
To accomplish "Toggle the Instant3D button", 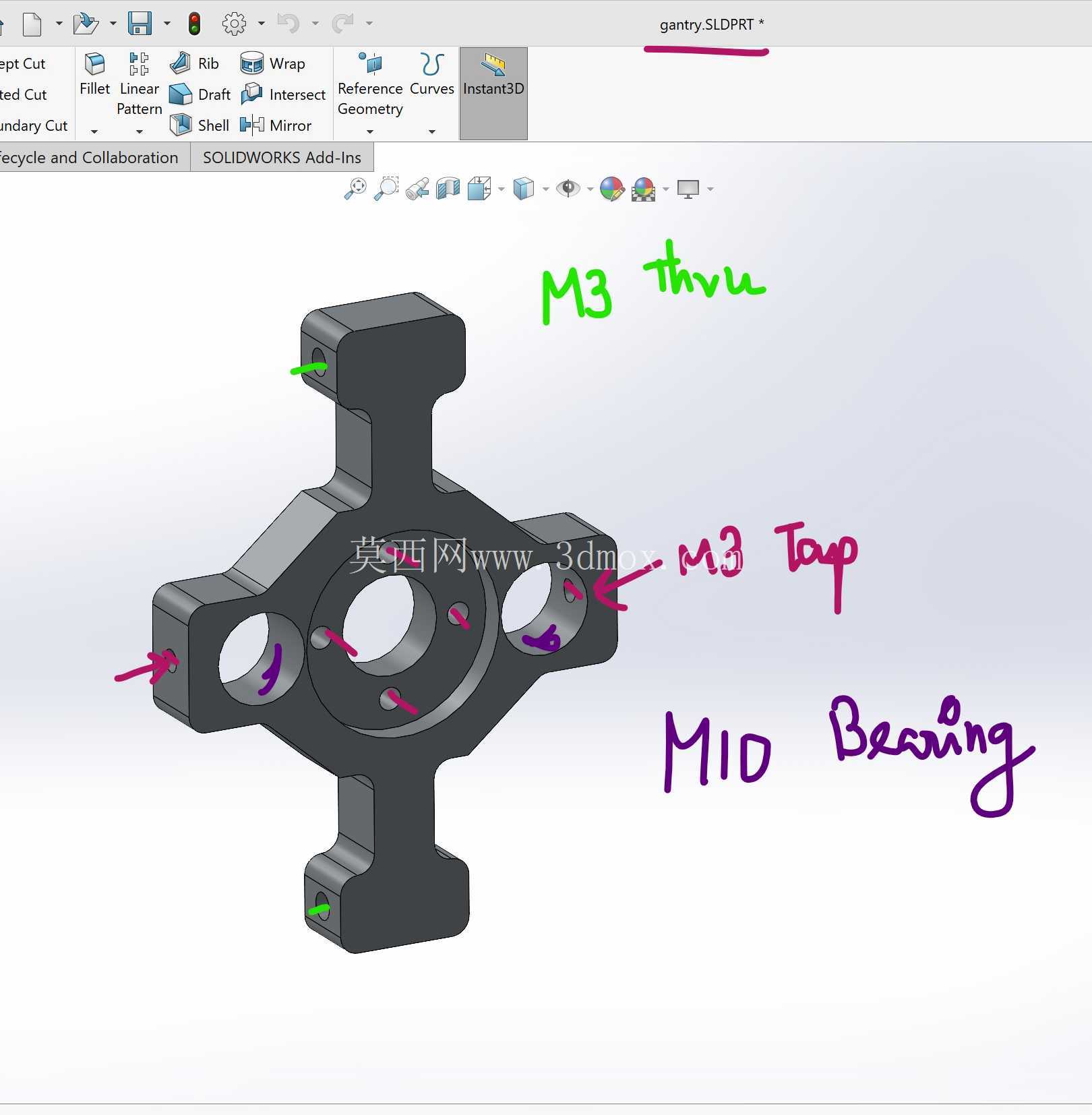I will click(493, 93).
